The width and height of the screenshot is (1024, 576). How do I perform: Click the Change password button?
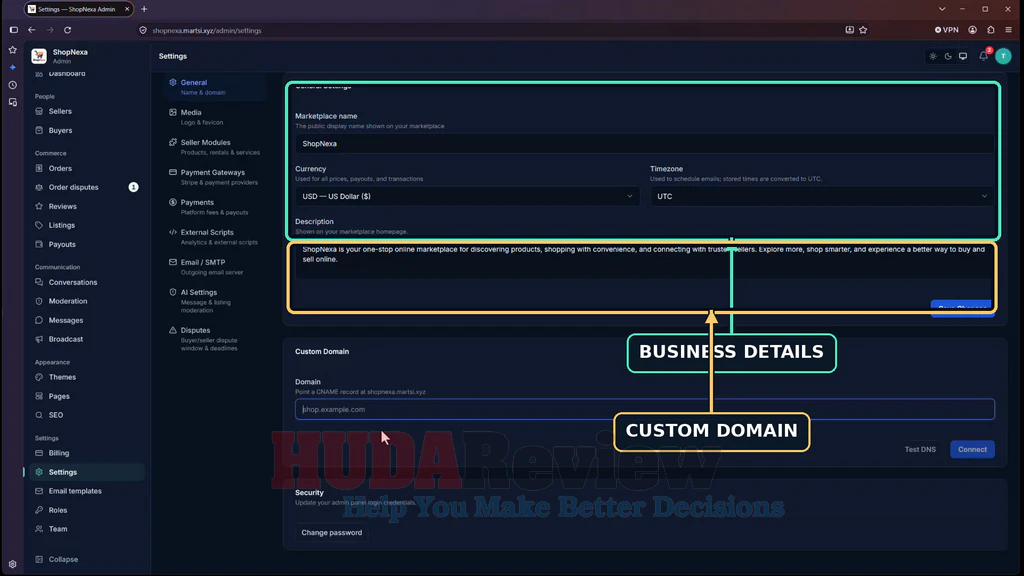click(x=332, y=533)
